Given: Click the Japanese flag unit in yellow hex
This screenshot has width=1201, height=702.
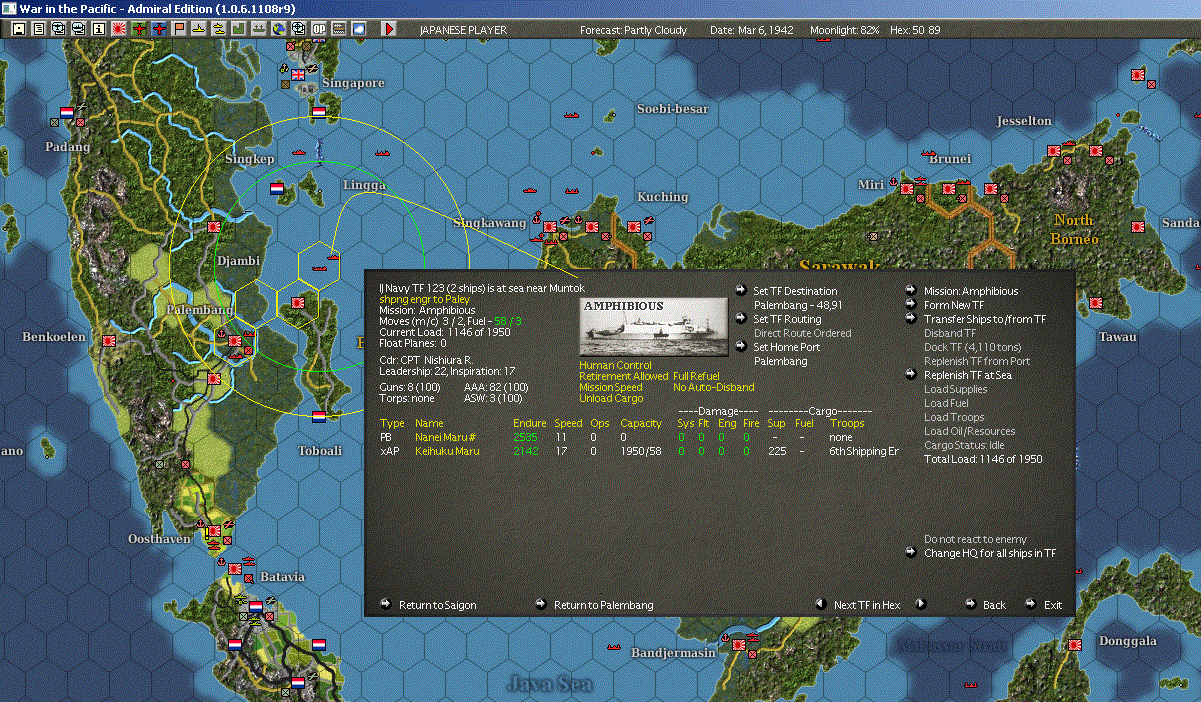Looking at the screenshot, I should (x=298, y=301).
